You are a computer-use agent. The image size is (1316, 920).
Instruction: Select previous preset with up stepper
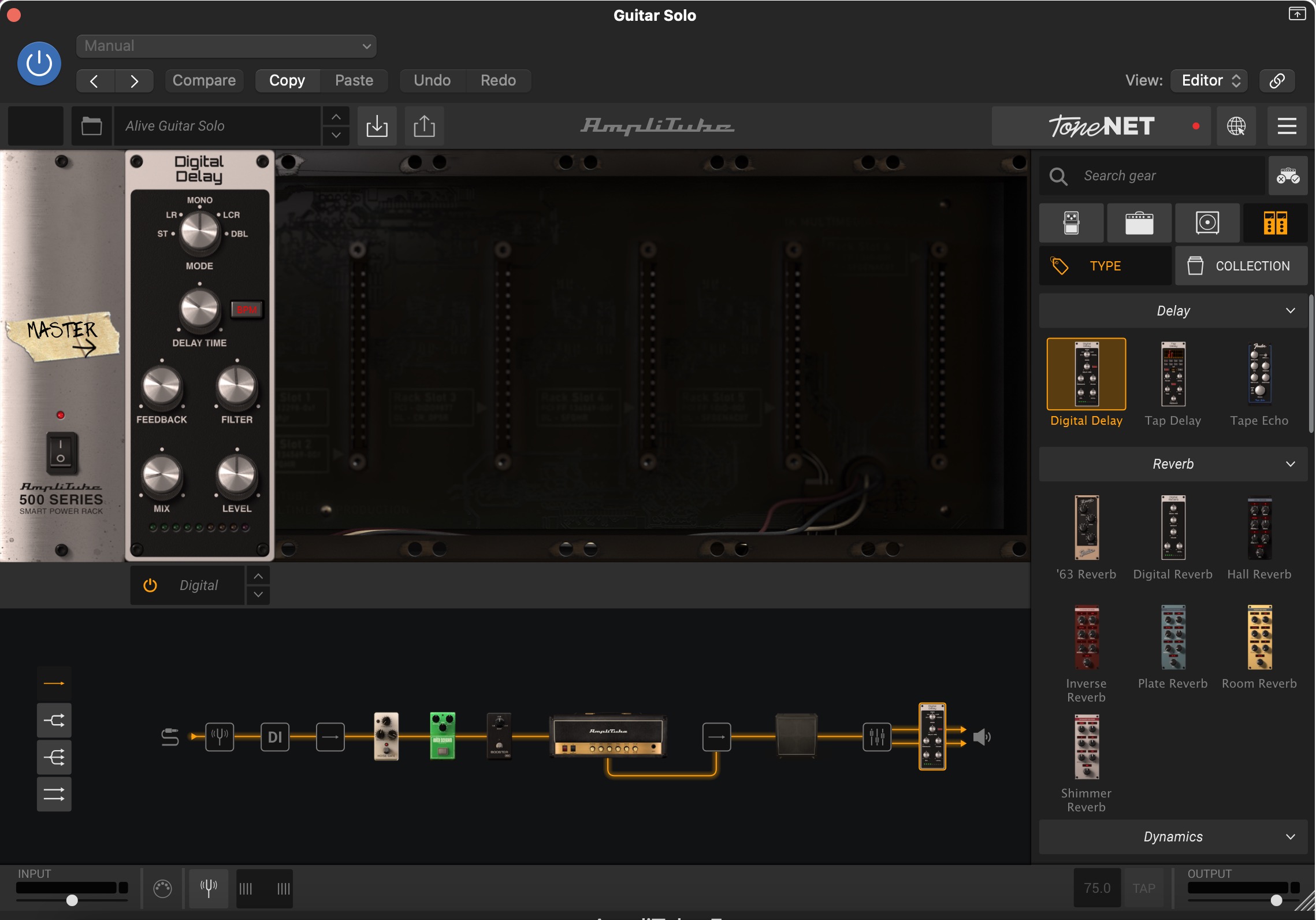[336, 117]
